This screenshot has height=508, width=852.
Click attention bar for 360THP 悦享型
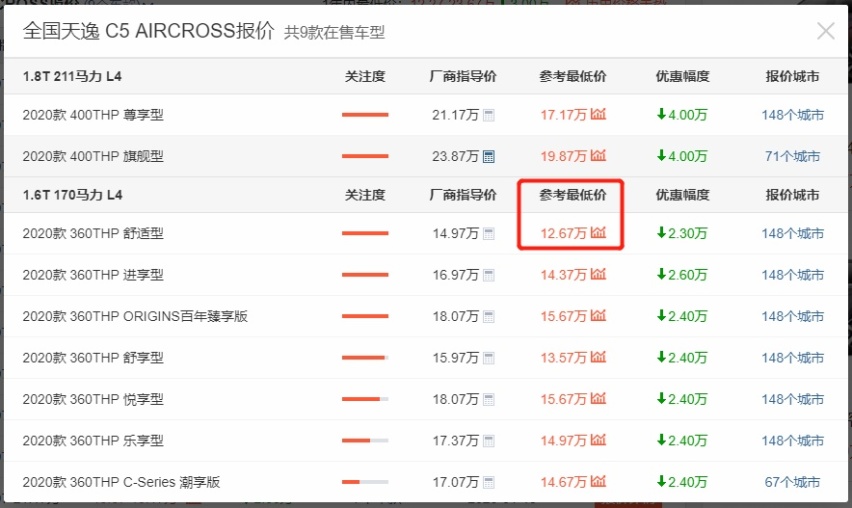click(x=365, y=399)
